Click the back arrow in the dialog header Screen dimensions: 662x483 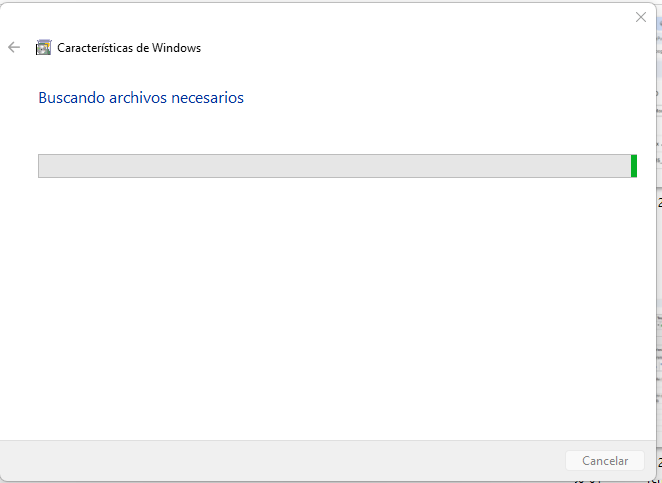pyautogui.click(x=14, y=47)
